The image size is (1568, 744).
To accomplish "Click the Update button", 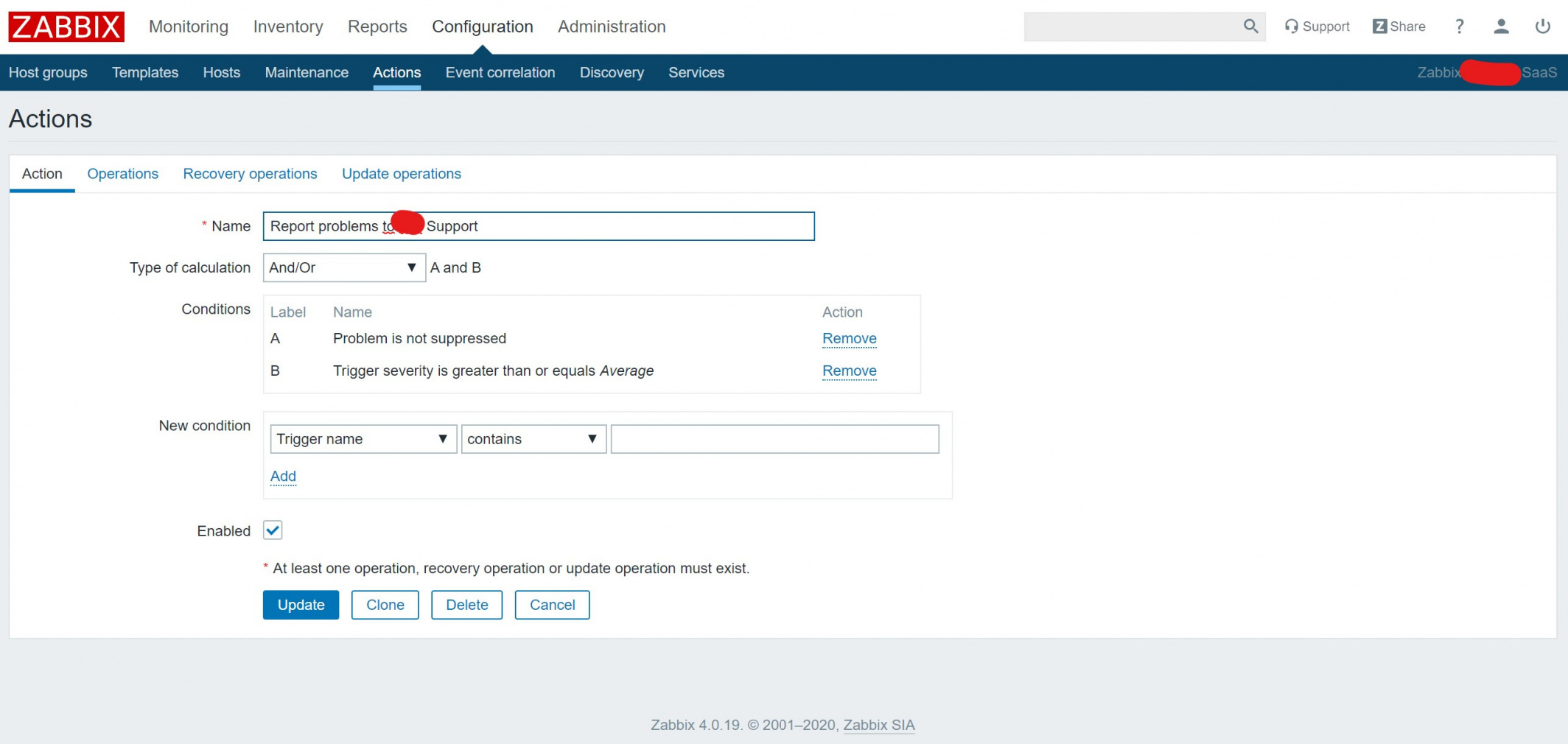I will point(301,605).
